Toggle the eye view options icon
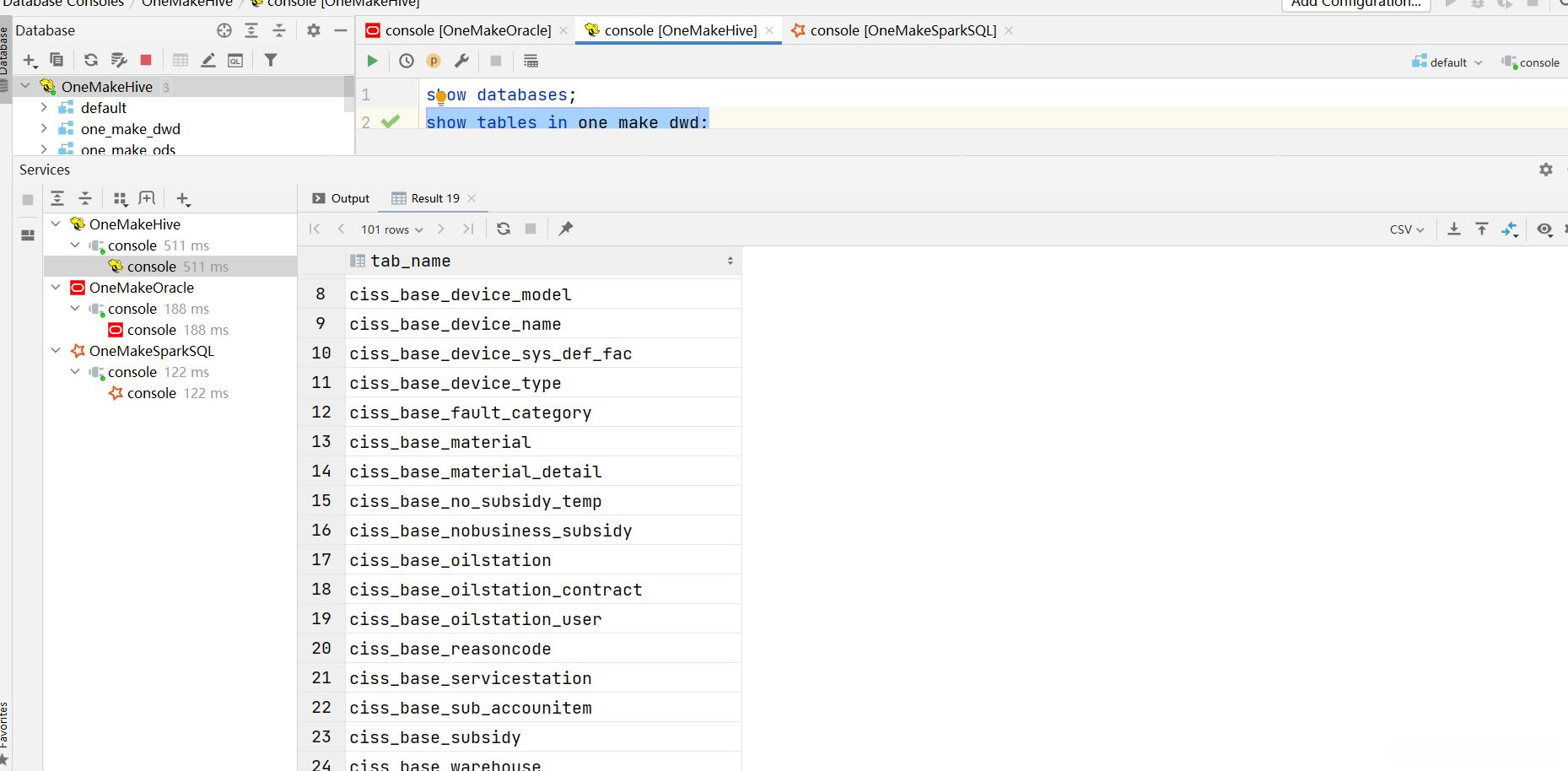The width and height of the screenshot is (1568, 771). [x=1544, y=229]
